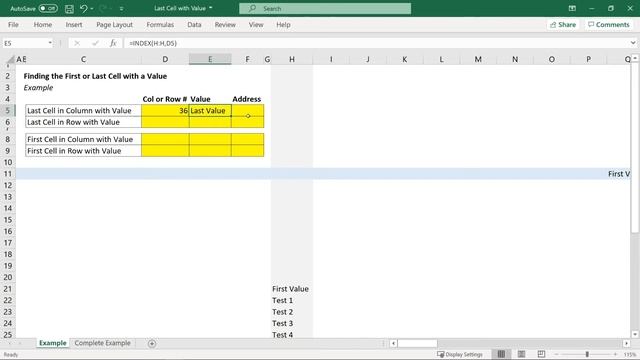Open the Help ribbon tab
Screen dimensions: 640x360
click(283, 24)
